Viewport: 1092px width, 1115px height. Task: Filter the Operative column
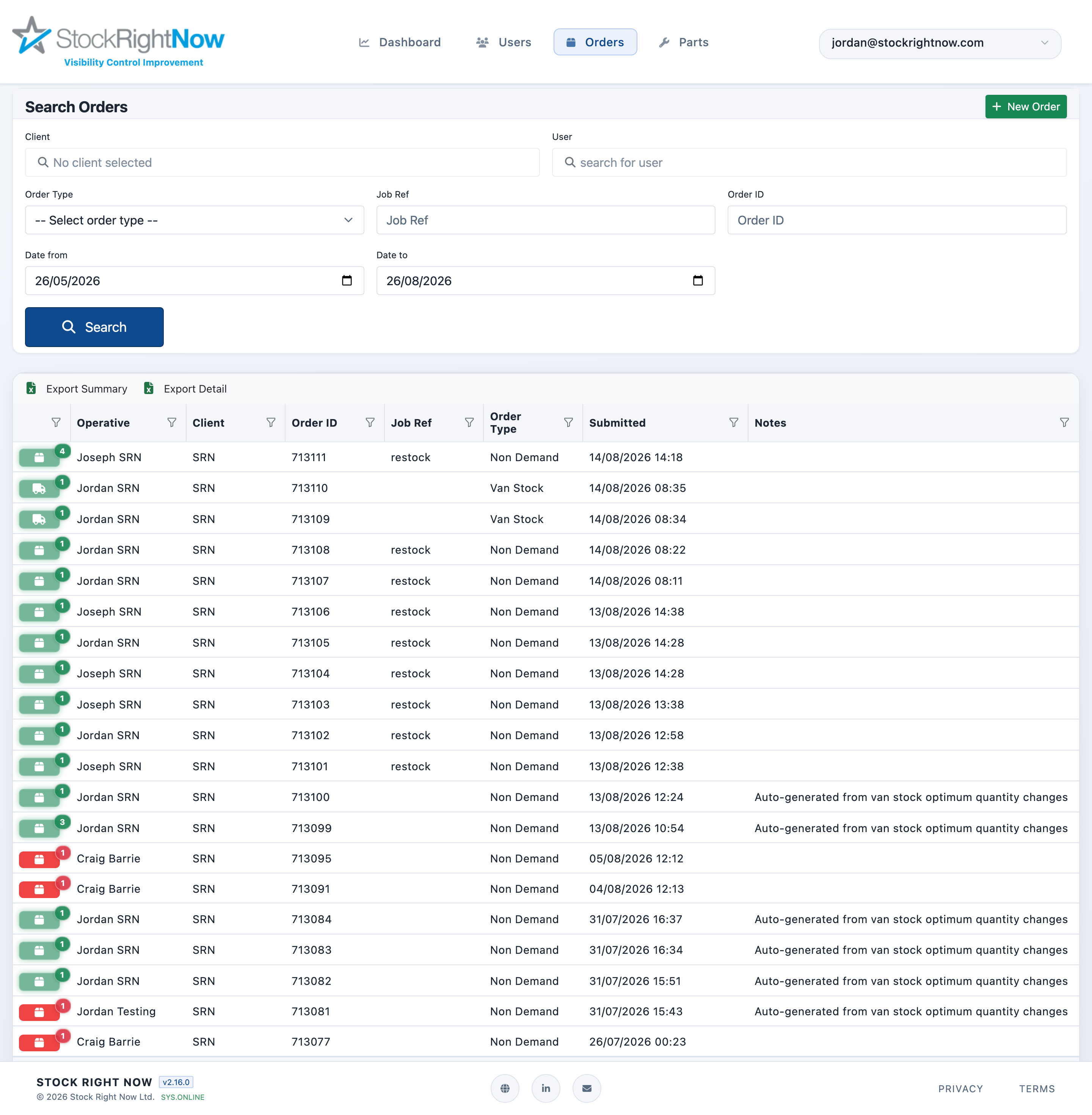pos(171,423)
